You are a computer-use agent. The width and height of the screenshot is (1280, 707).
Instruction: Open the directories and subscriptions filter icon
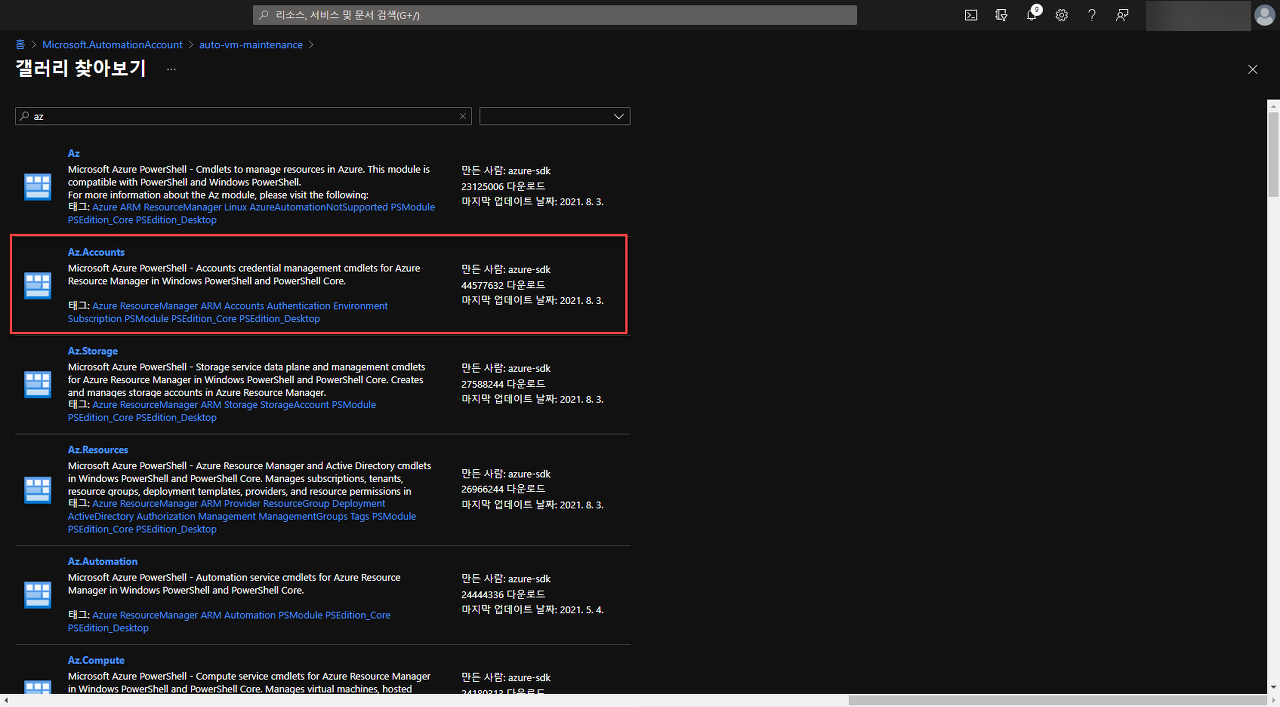click(1001, 15)
